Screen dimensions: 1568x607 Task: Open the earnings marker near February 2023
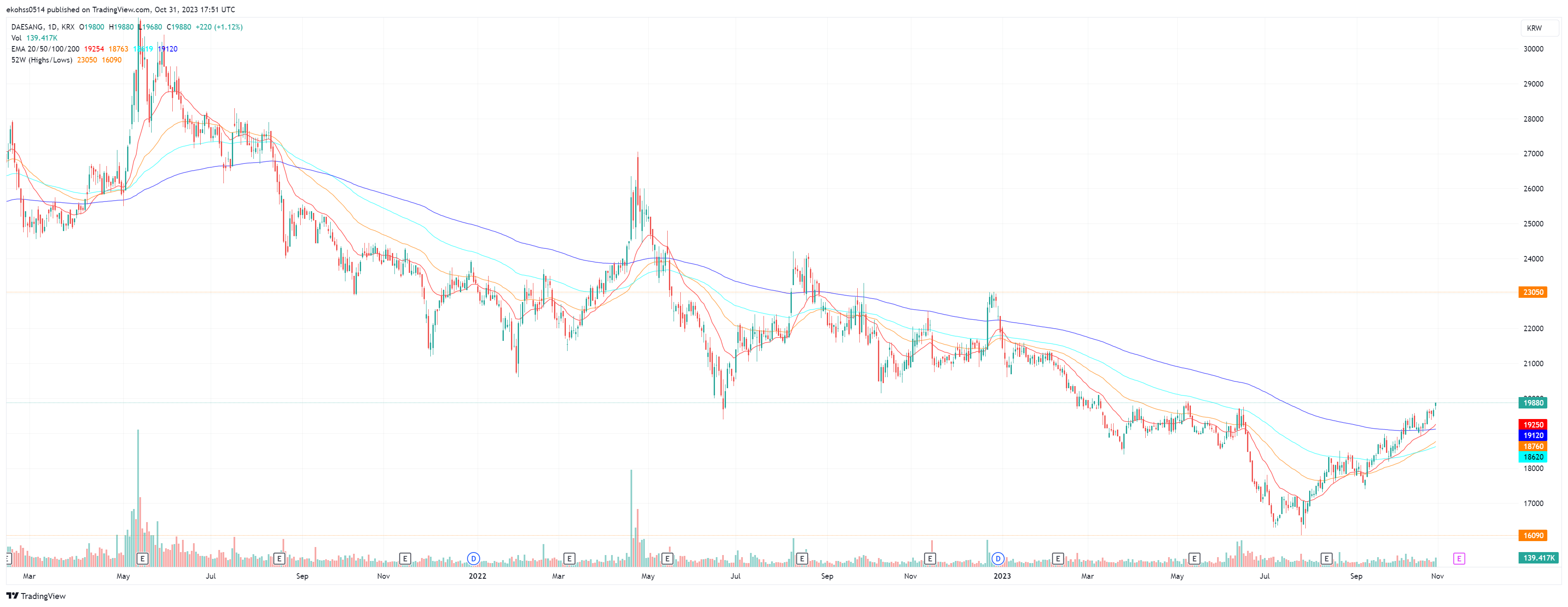pyautogui.click(x=1058, y=558)
